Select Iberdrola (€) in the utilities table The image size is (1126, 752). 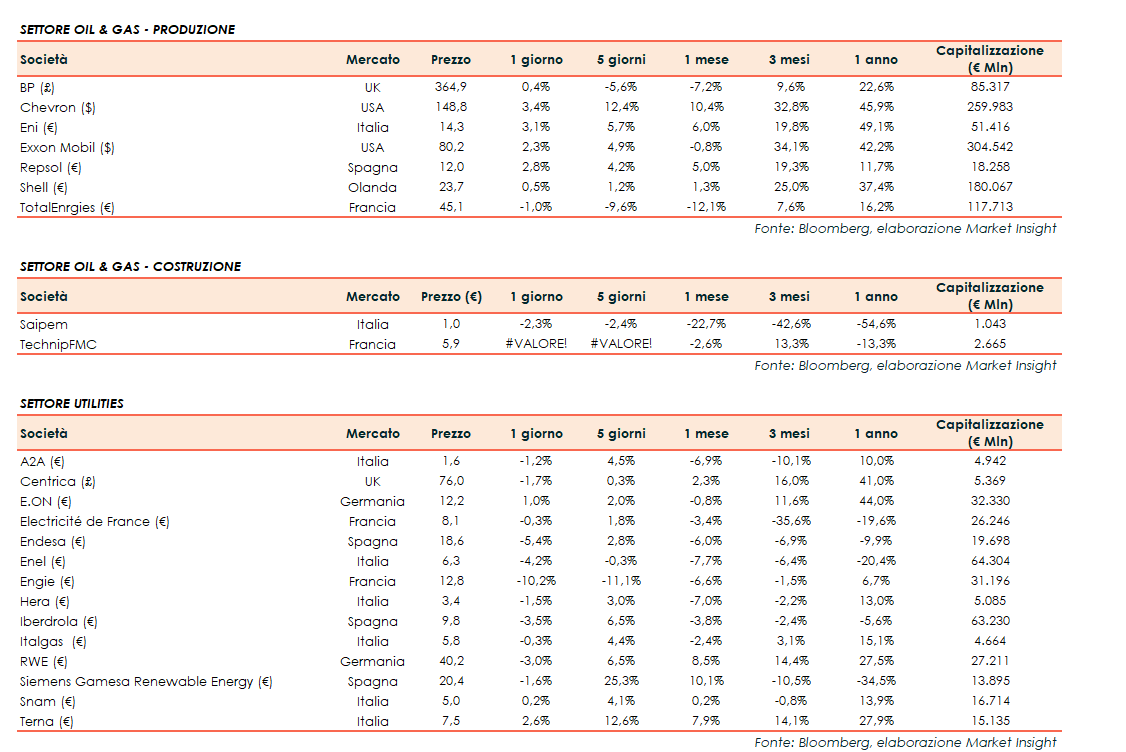click(58, 621)
